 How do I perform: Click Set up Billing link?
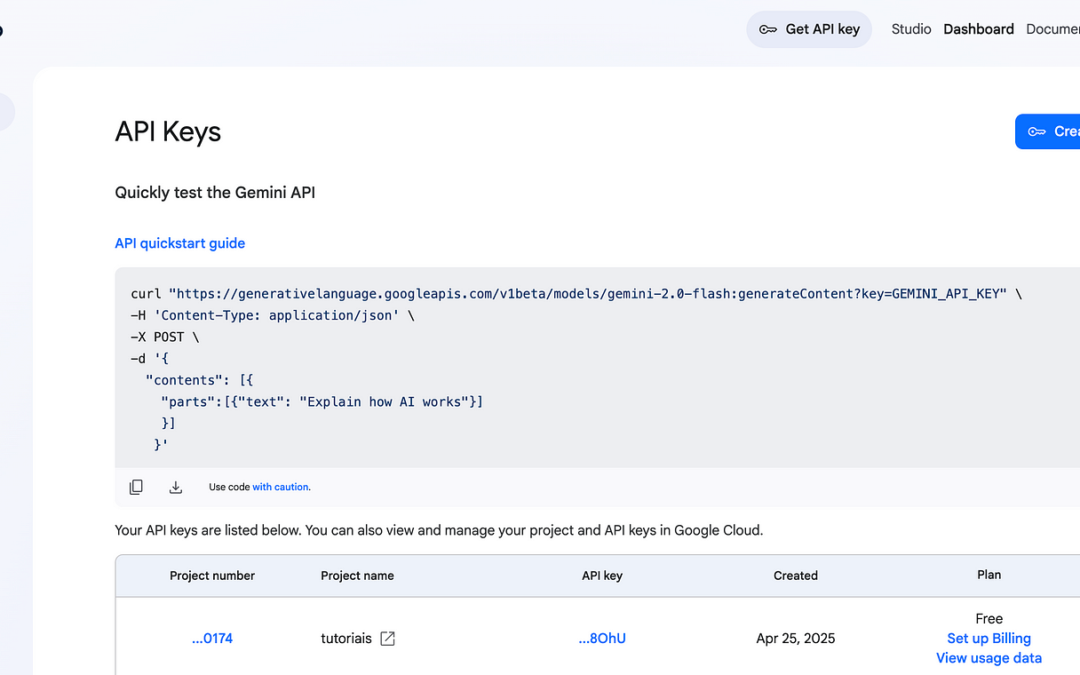coord(988,638)
